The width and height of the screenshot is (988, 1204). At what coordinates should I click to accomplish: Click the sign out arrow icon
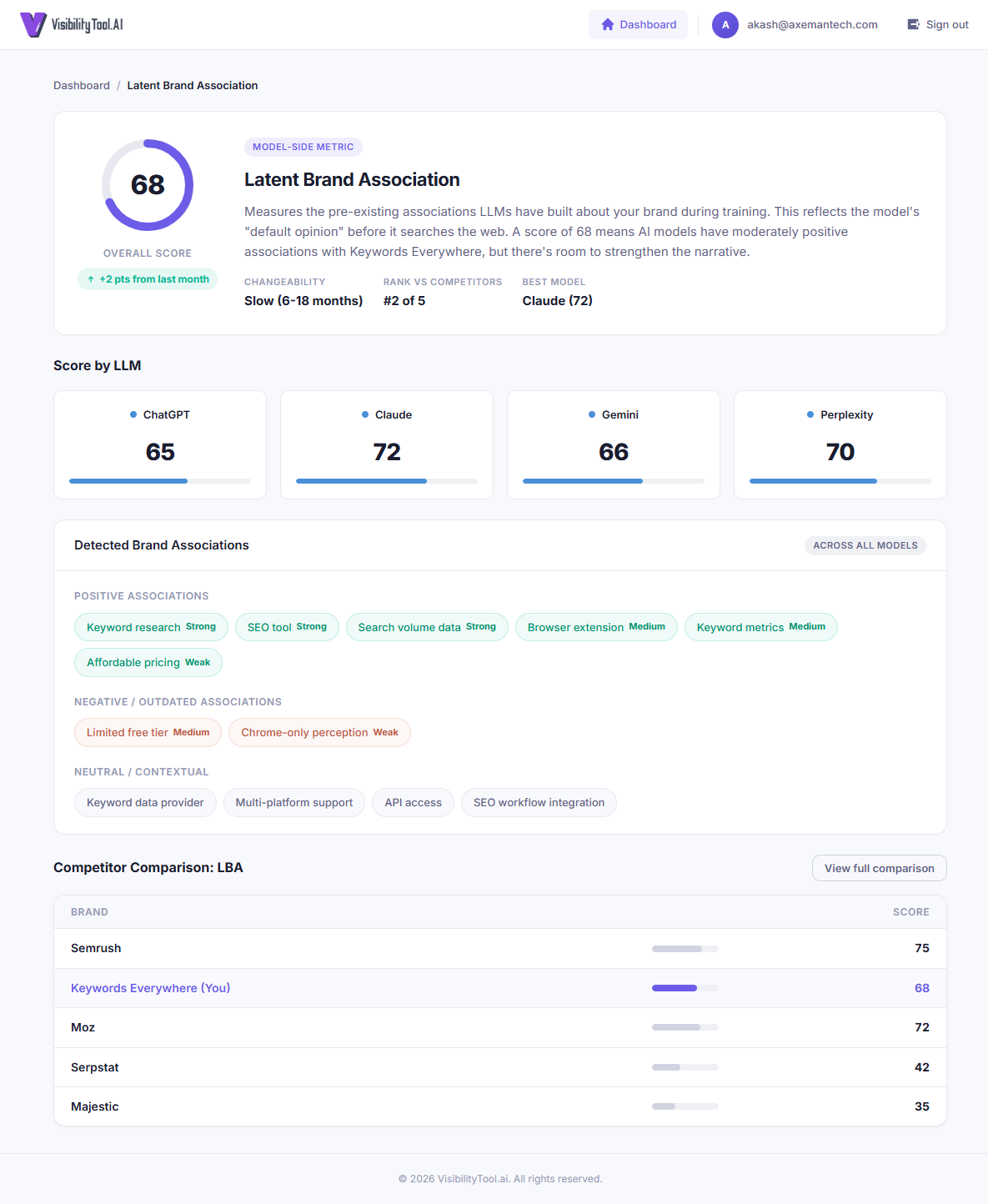click(x=912, y=24)
